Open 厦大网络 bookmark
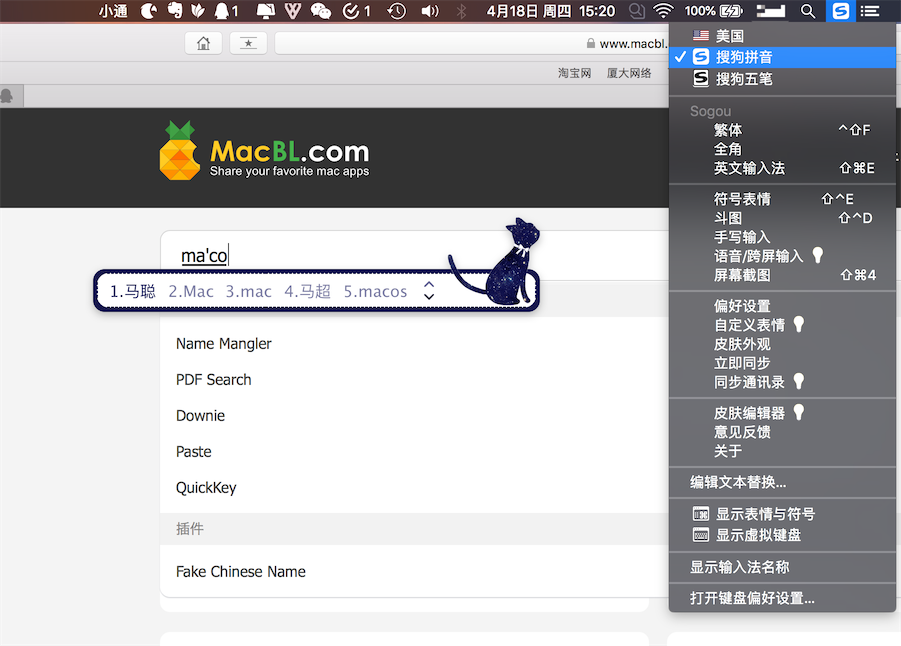 (629, 73)
